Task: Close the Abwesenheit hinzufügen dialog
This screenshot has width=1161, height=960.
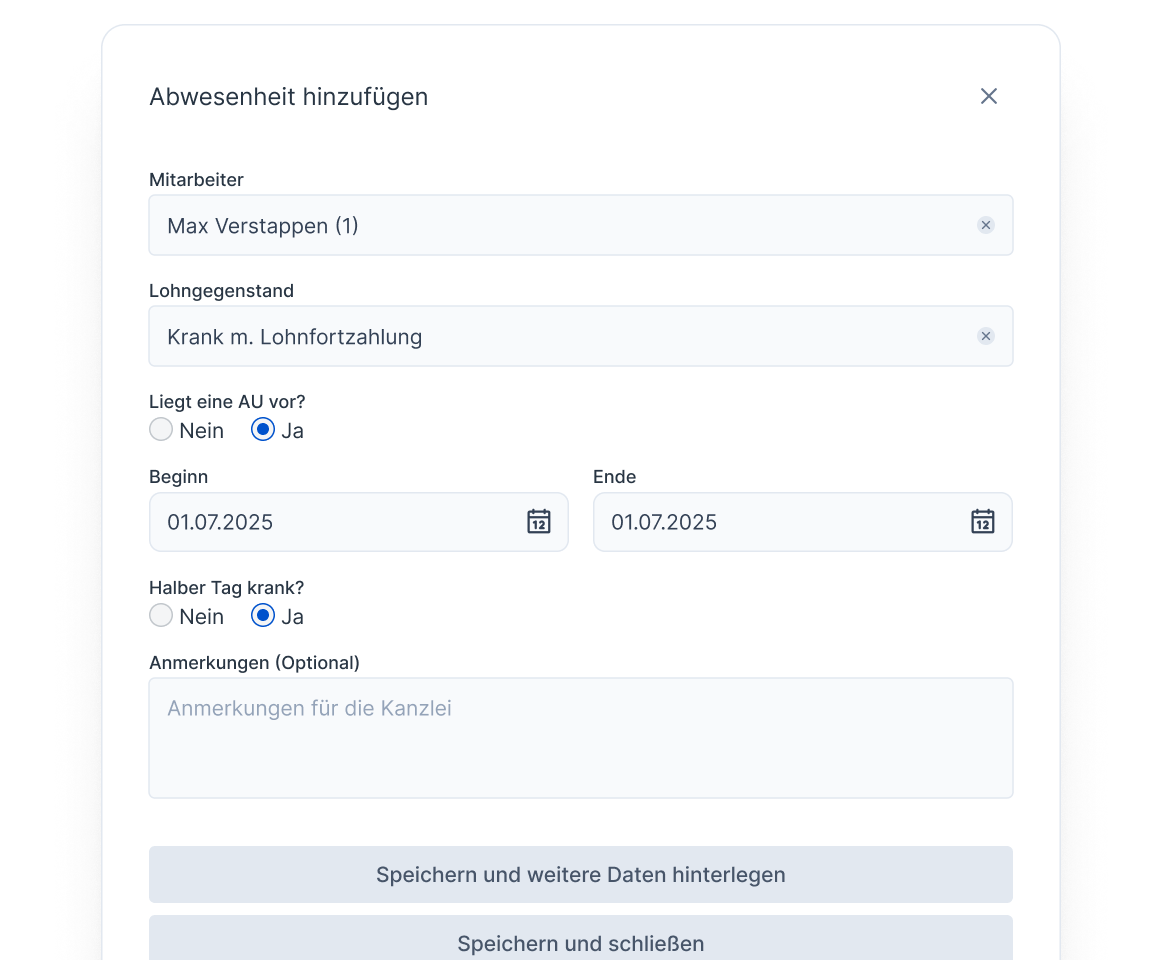Action: point(989,96)
